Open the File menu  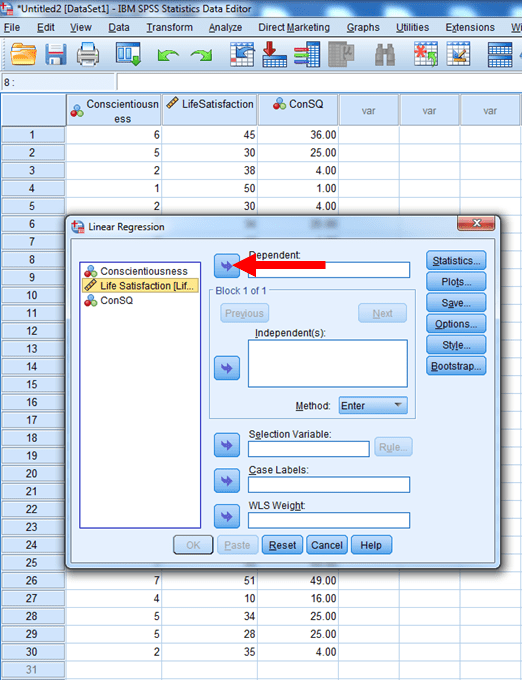(12, 27)
